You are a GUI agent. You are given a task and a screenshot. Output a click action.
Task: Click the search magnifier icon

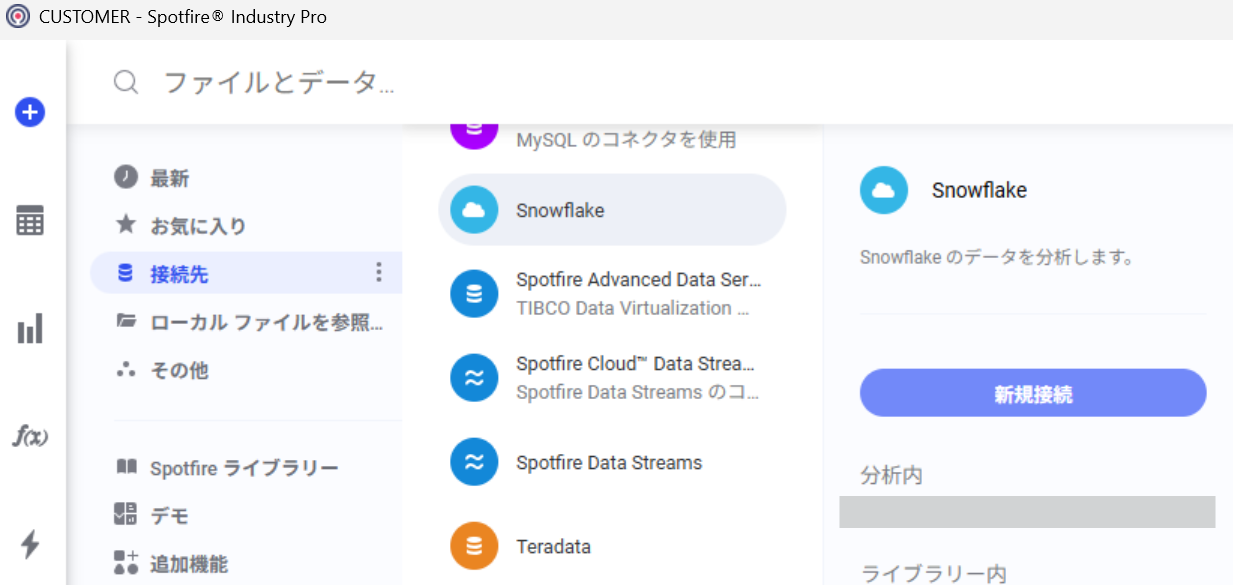click(126, 82)
